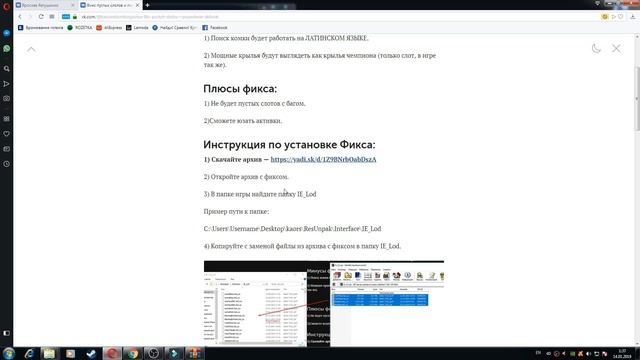Open the Windows Start menu

pos(9,353)
